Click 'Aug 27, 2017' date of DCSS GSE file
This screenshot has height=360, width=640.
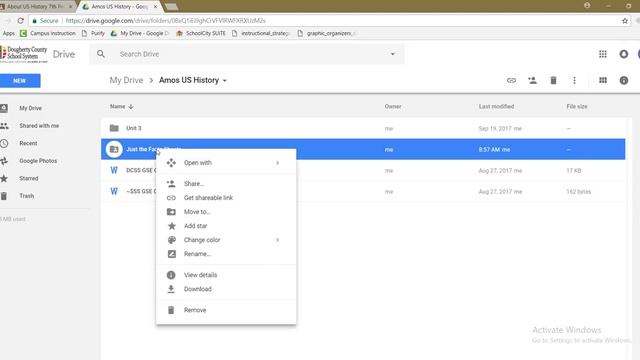pos(495,171)
